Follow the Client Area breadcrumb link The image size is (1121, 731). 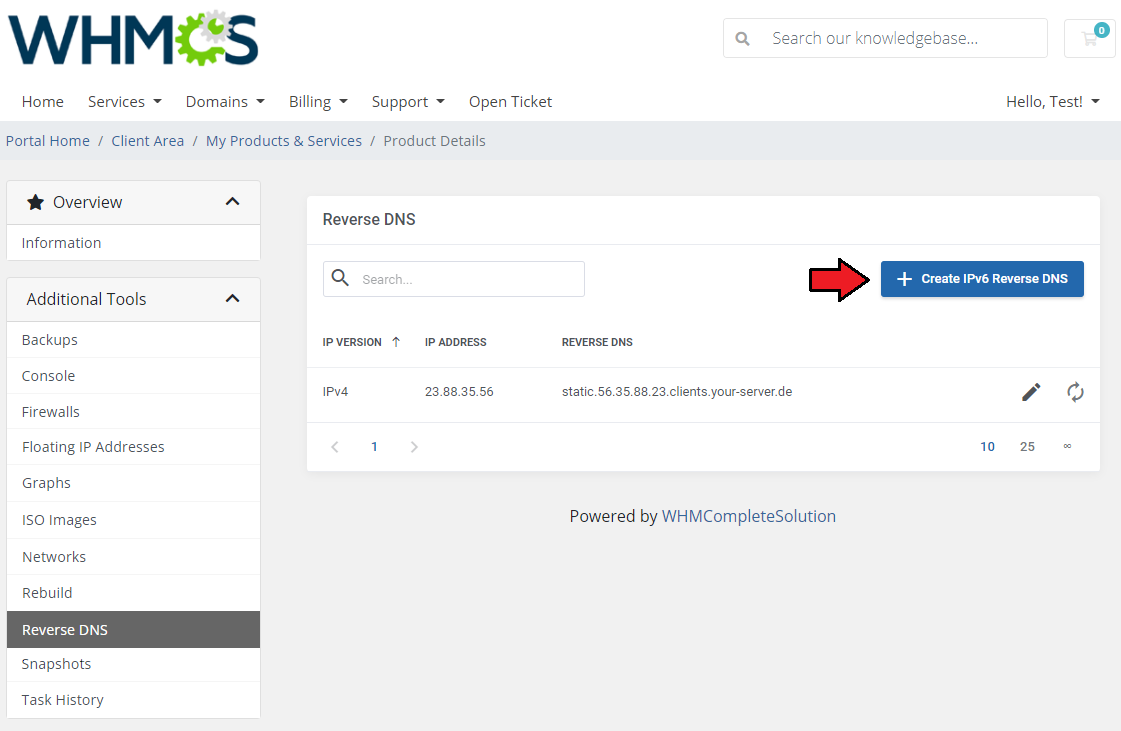click(x=147, y=141)
